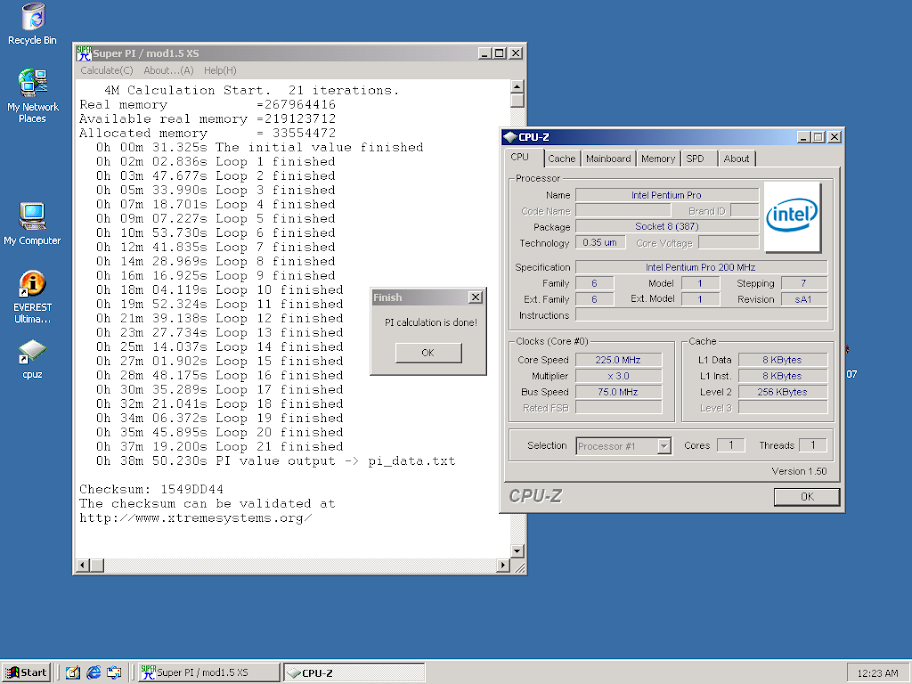Open the Recycle Bin desktop icon

click(x=33, y=24)
